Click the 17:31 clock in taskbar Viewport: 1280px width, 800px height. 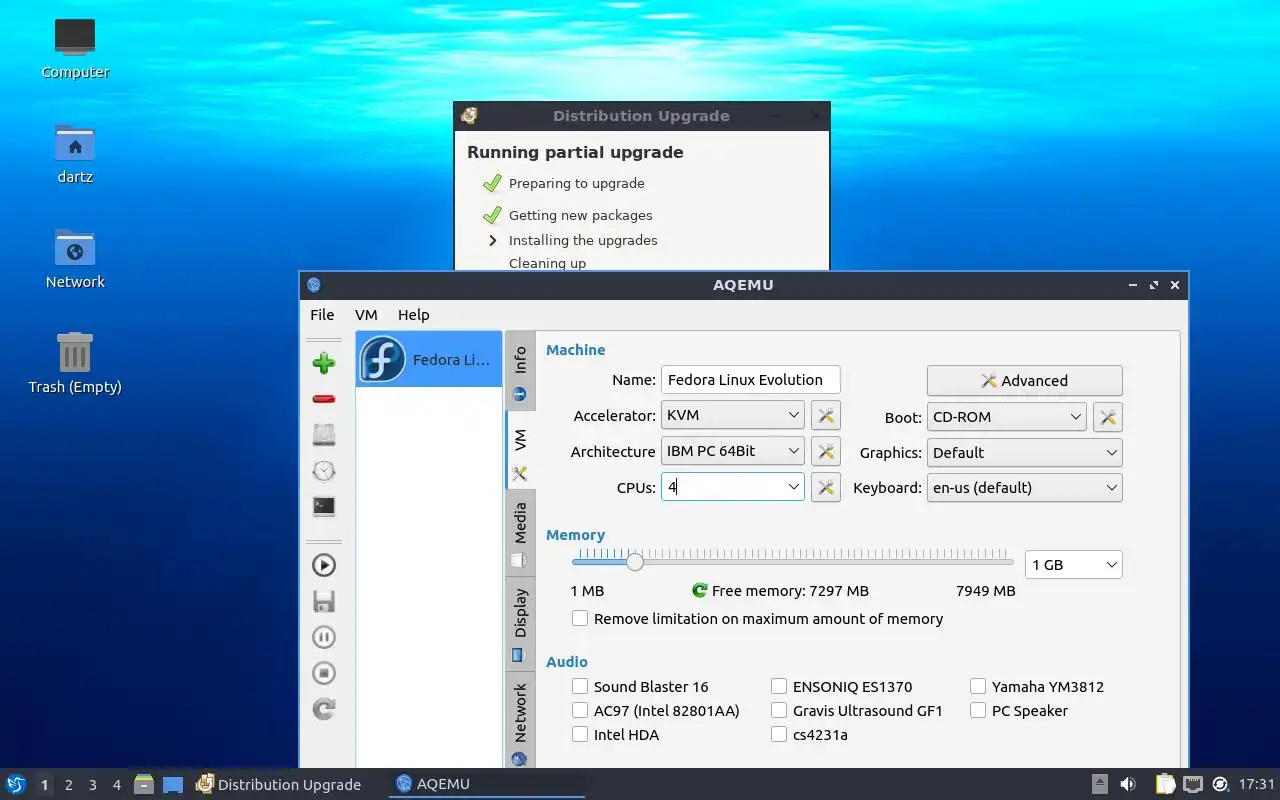point(1257,784)
